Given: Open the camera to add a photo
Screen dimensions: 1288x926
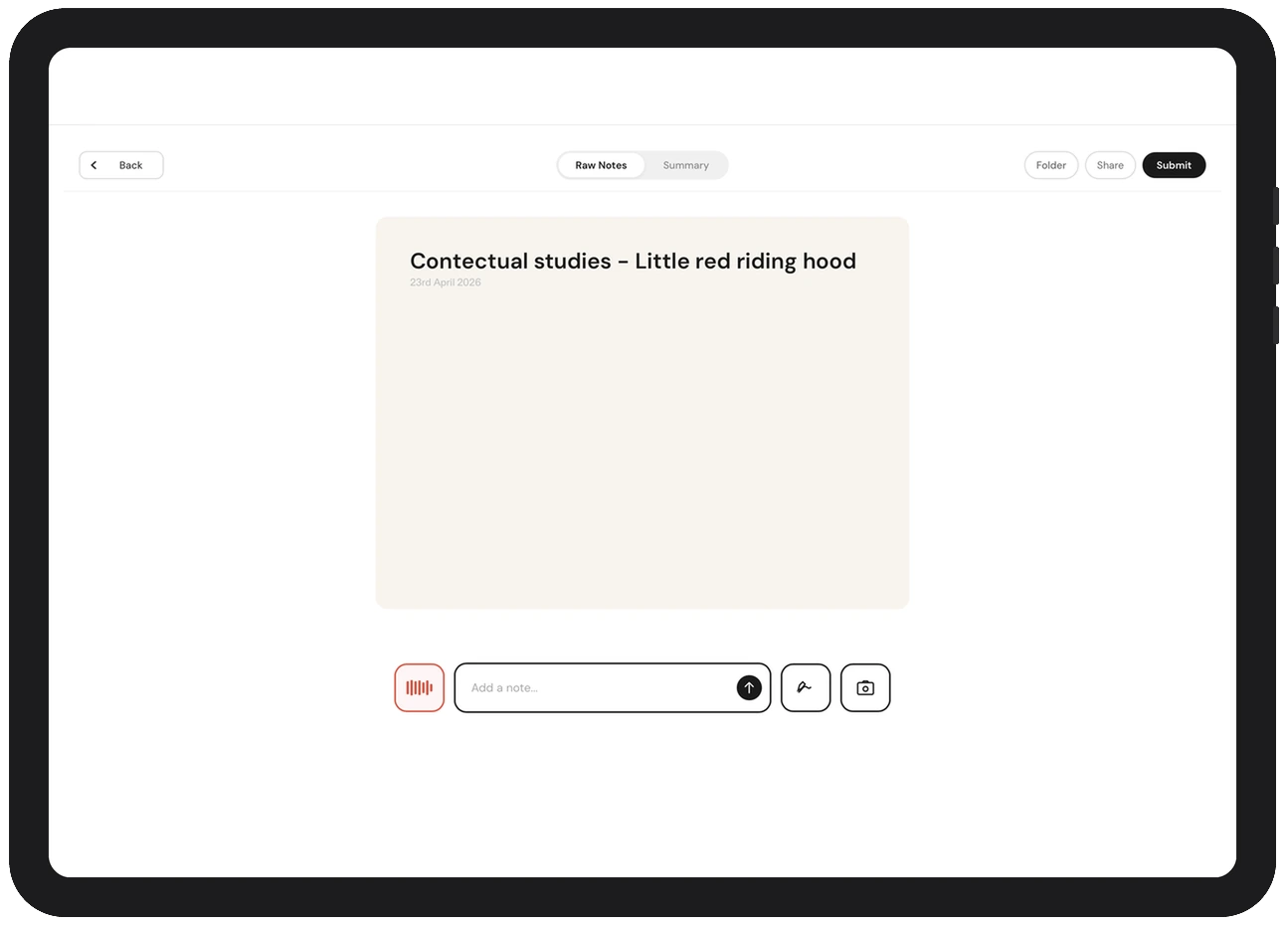Looking at the screenshot, I should pyautogui.click(x=865, y=687).
